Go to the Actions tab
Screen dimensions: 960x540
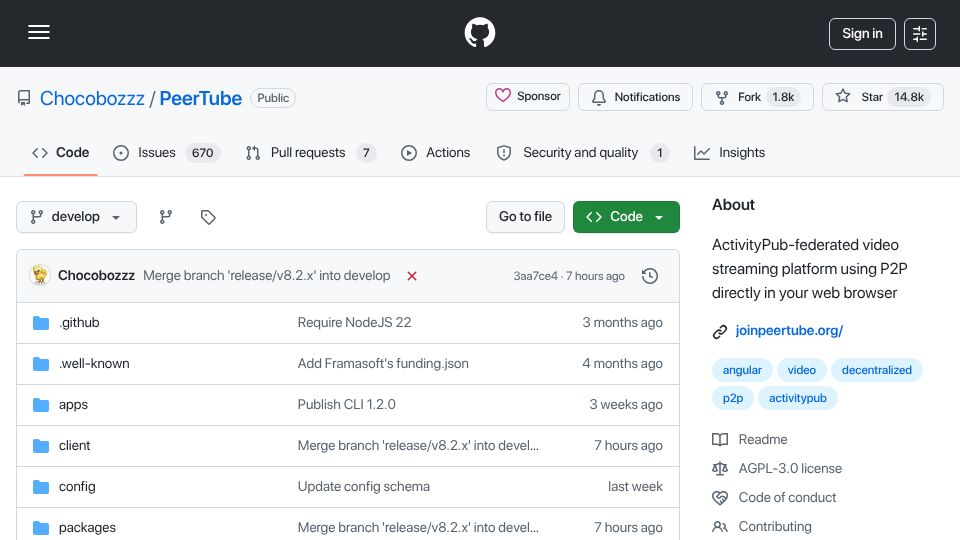[435, 152]
